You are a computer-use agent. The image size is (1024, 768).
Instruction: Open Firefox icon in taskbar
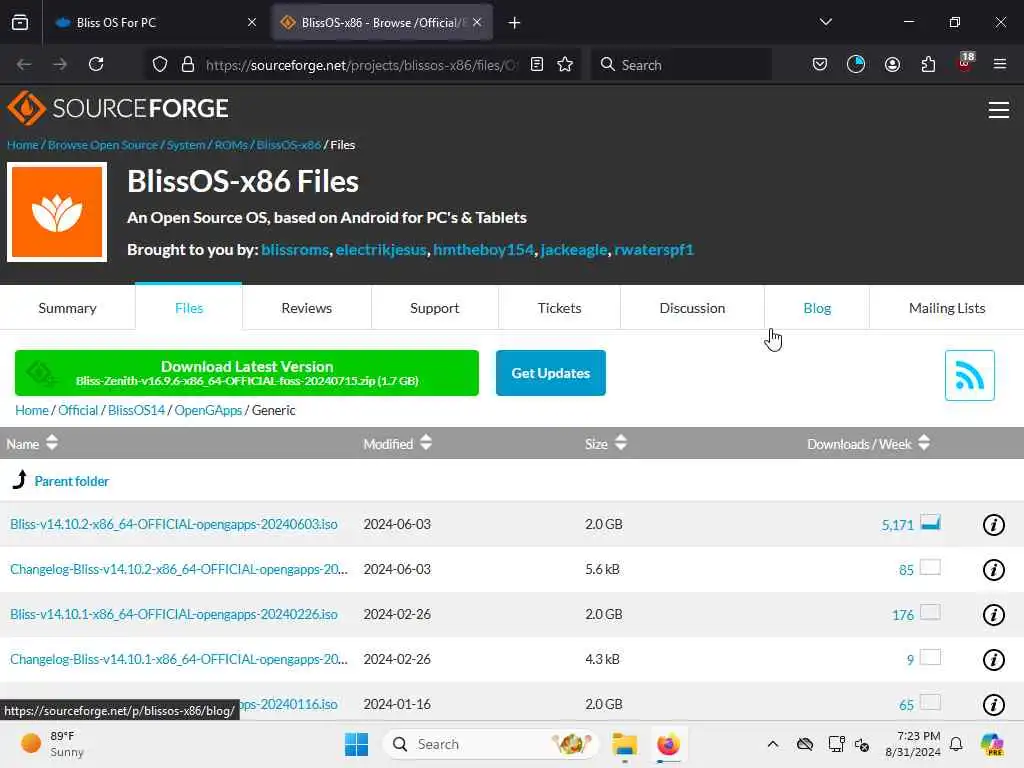[x=668, y=744]
